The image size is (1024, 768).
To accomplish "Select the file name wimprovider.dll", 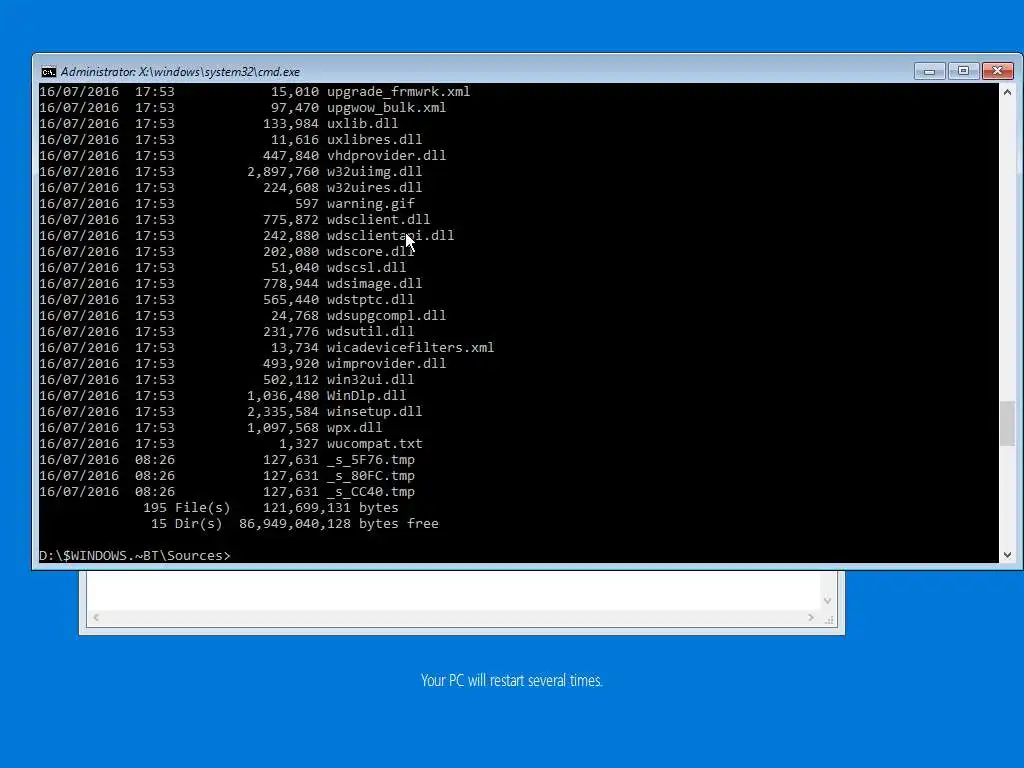I will click(387, 364).
